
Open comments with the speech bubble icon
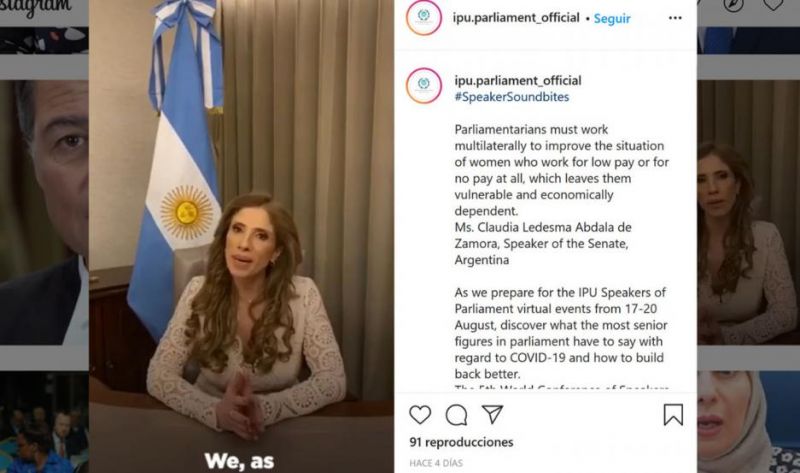[456, 415]
